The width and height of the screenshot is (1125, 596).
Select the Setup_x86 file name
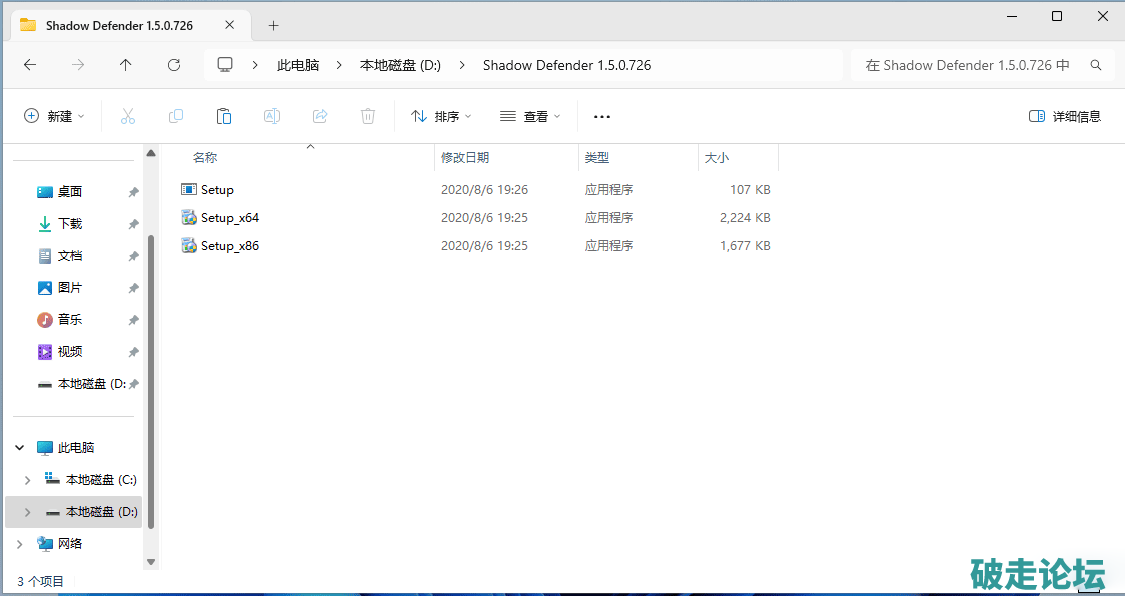(x=230, y=245)
